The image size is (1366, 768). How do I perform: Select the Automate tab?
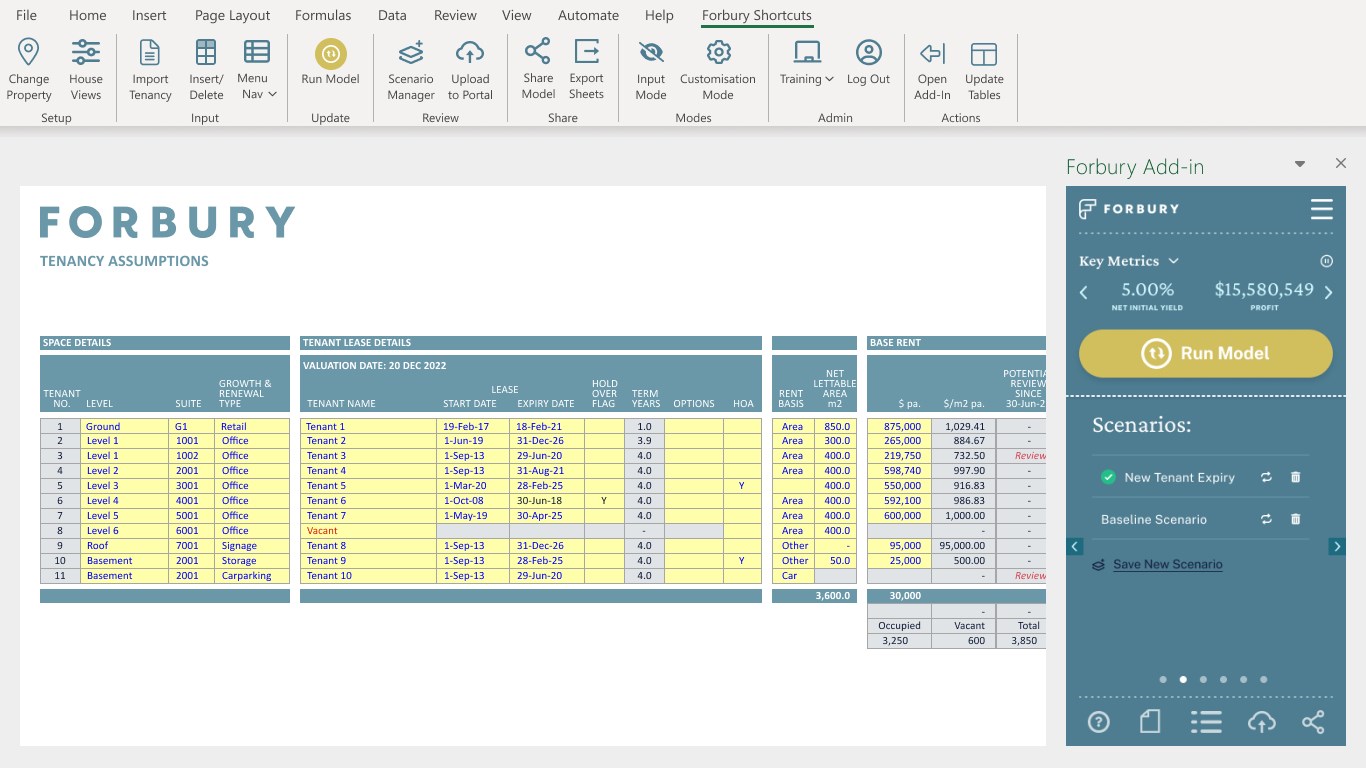[x=588, y=15]
